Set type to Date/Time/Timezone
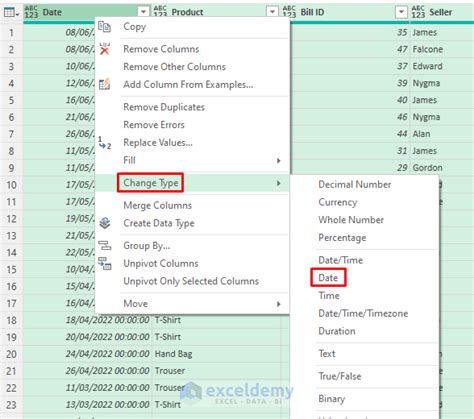The height and width of the screenshot is (419, 474). (363, 313)
